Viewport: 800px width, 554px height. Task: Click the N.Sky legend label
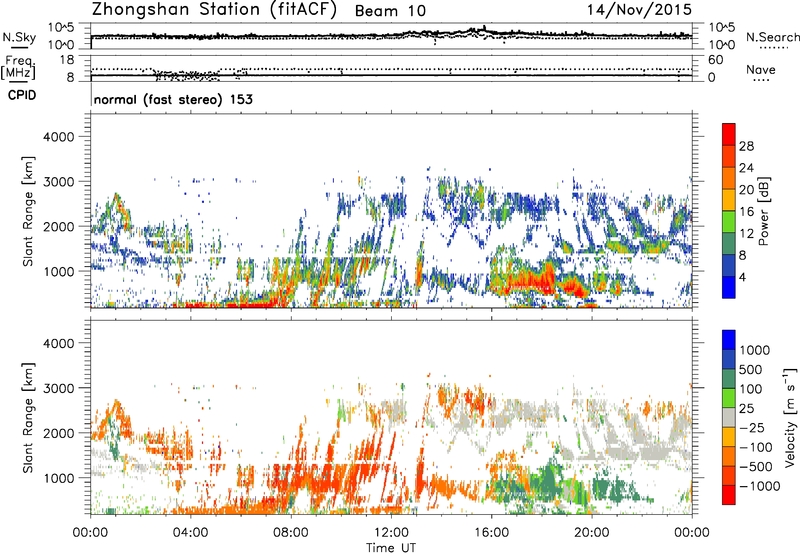[x=19, y=37]
